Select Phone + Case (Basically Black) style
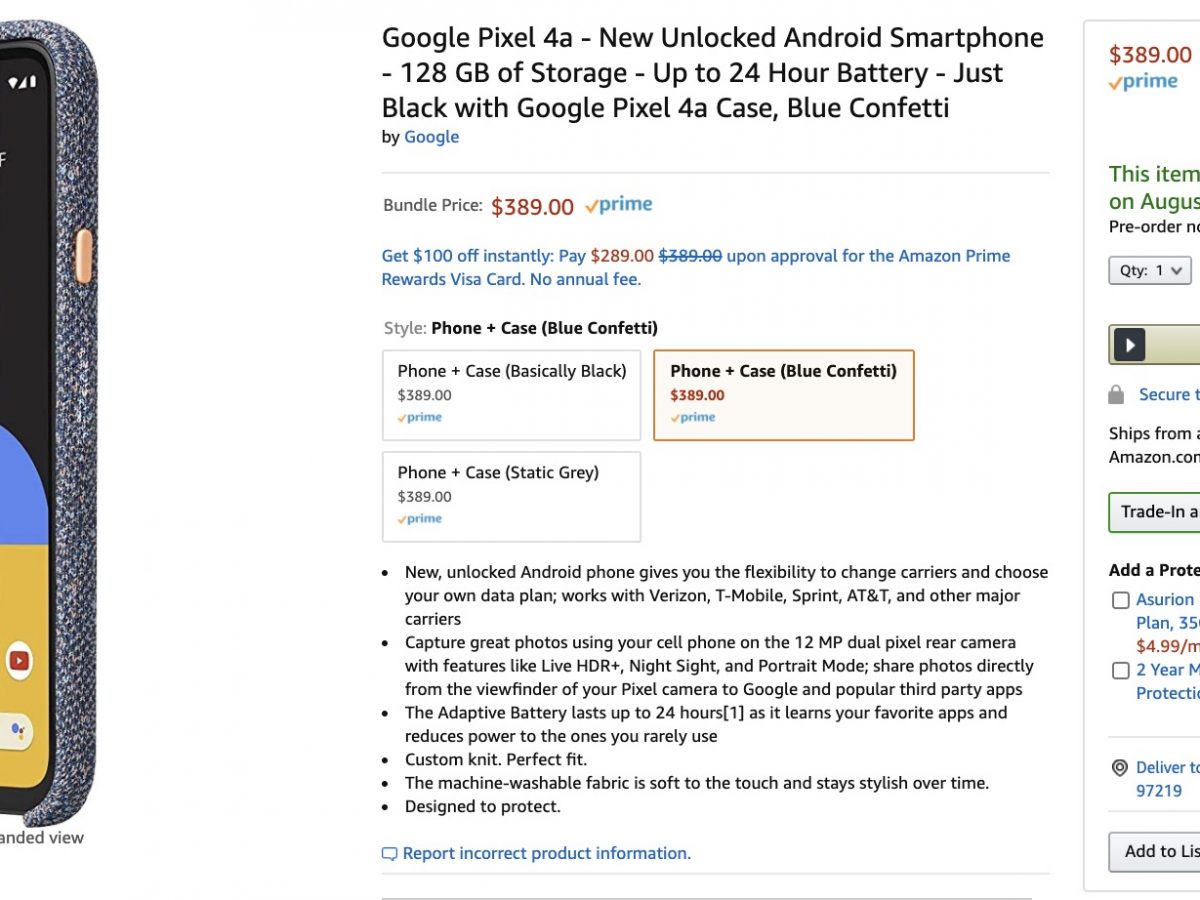The width and height of the screenshot is (1200, 900). click(511, 394)
